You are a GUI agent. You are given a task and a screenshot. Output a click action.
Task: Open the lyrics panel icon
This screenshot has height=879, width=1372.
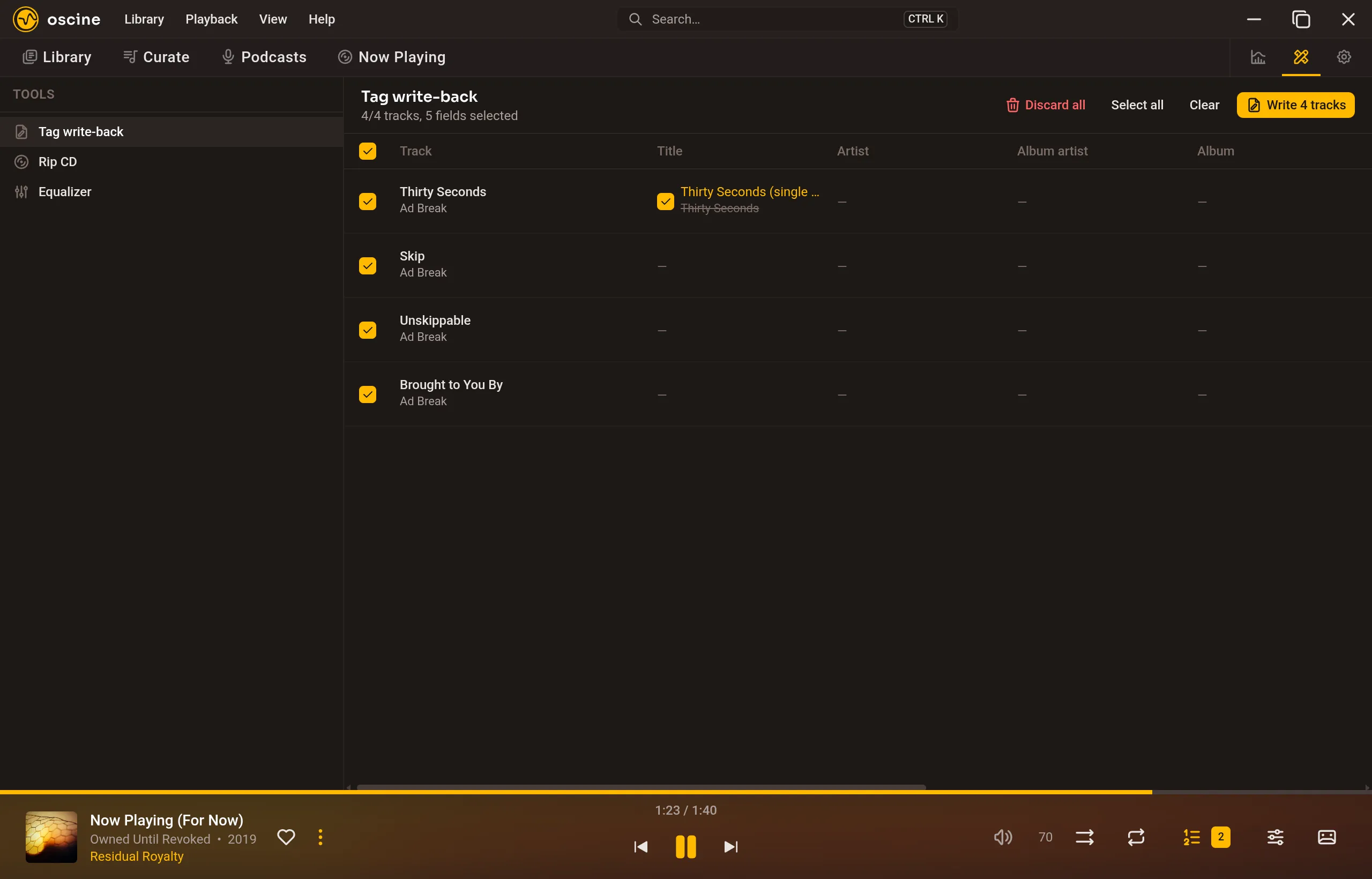point(1326,837)
